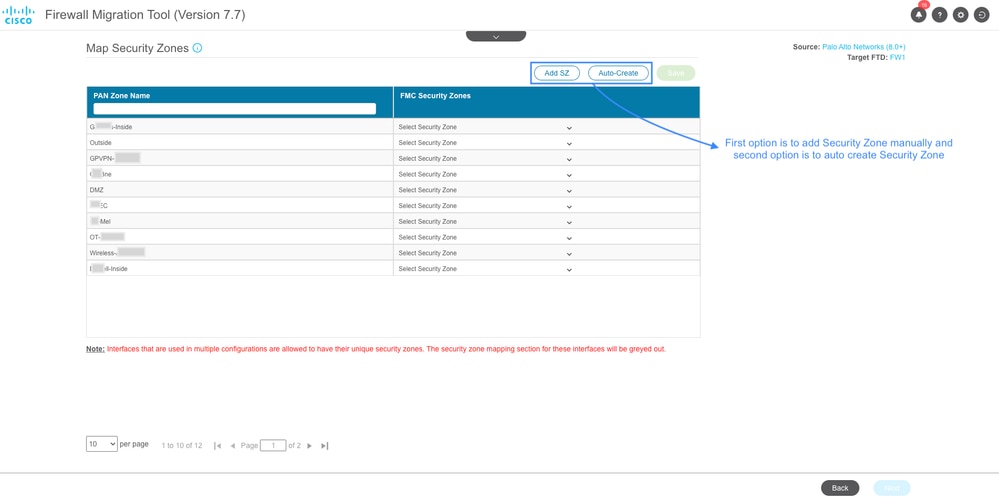Screen dimensions: 999x499
Task: Select the OT- zone name cell
Action: pos(240,237)
